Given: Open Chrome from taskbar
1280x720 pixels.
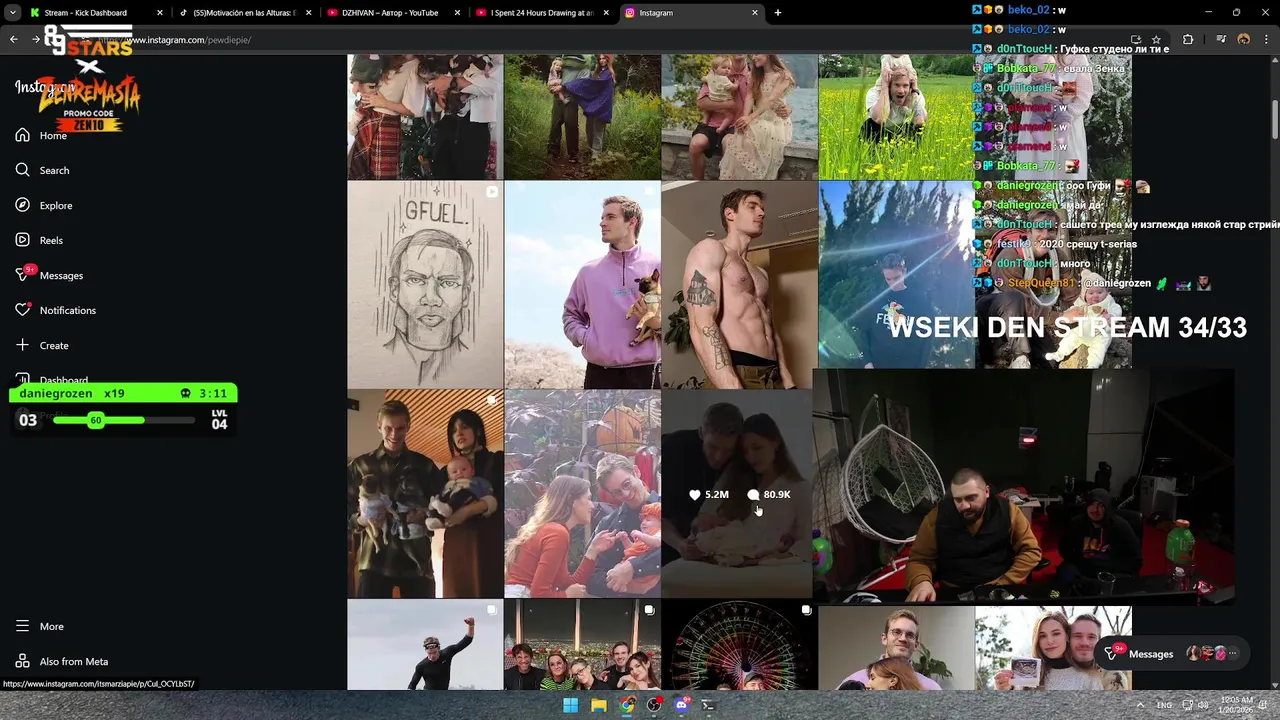Looking at the screenshot, I should tap(626, 705).
